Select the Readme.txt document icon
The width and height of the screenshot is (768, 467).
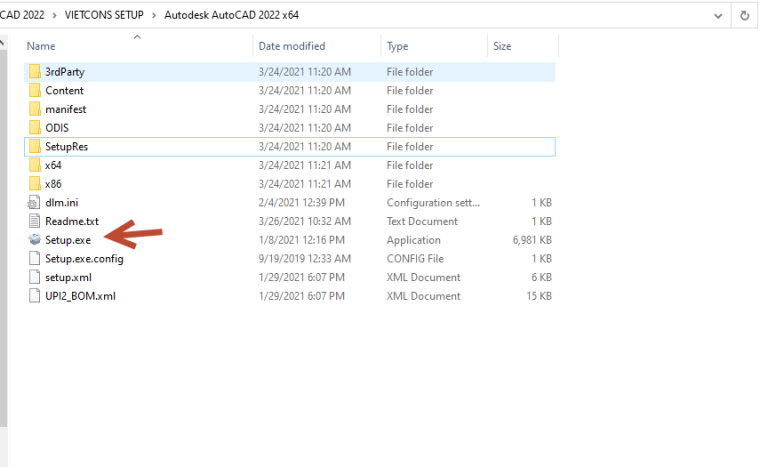click(35, 221)
